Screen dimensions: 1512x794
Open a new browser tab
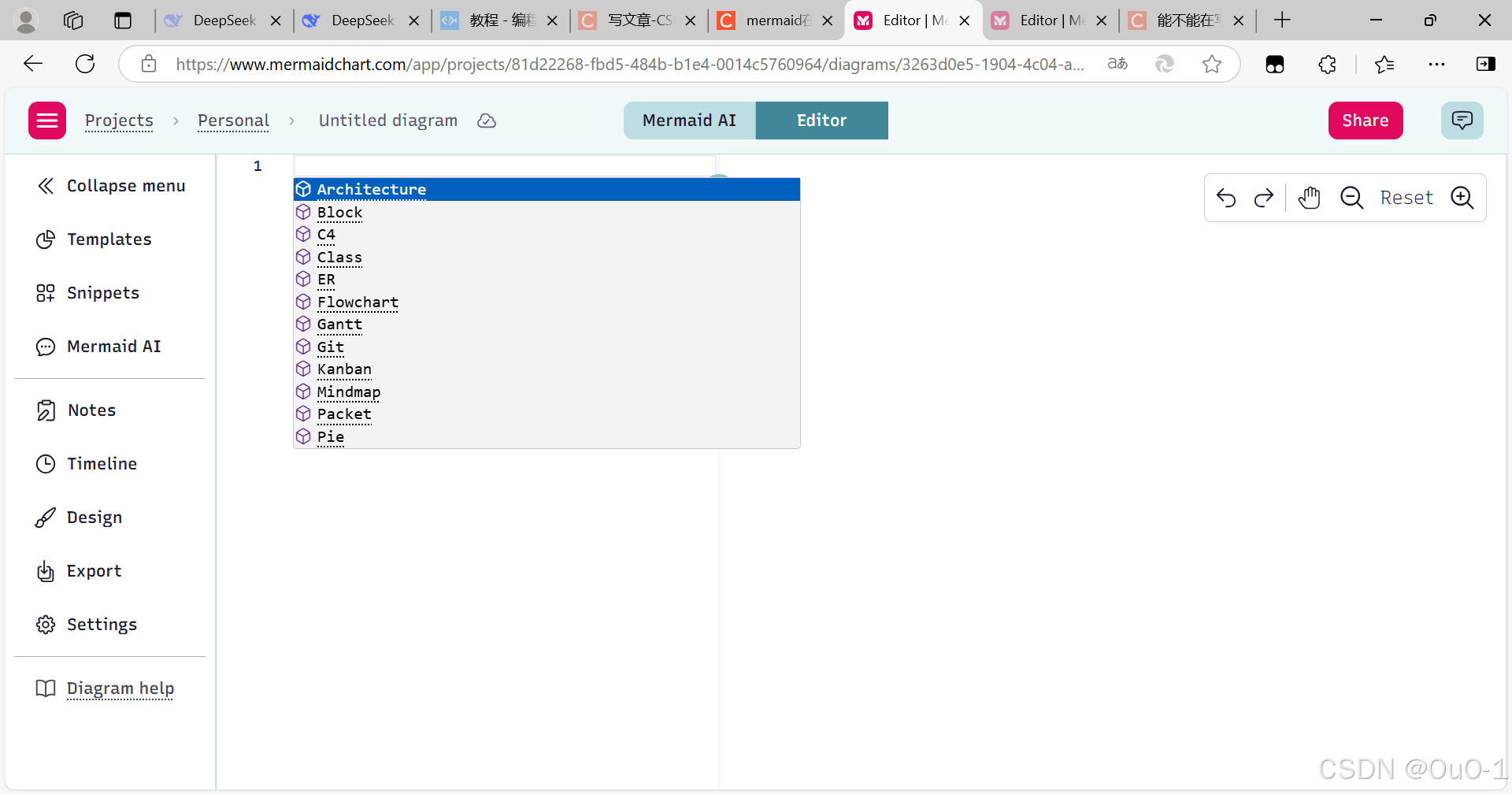(x=1282, y=20)
